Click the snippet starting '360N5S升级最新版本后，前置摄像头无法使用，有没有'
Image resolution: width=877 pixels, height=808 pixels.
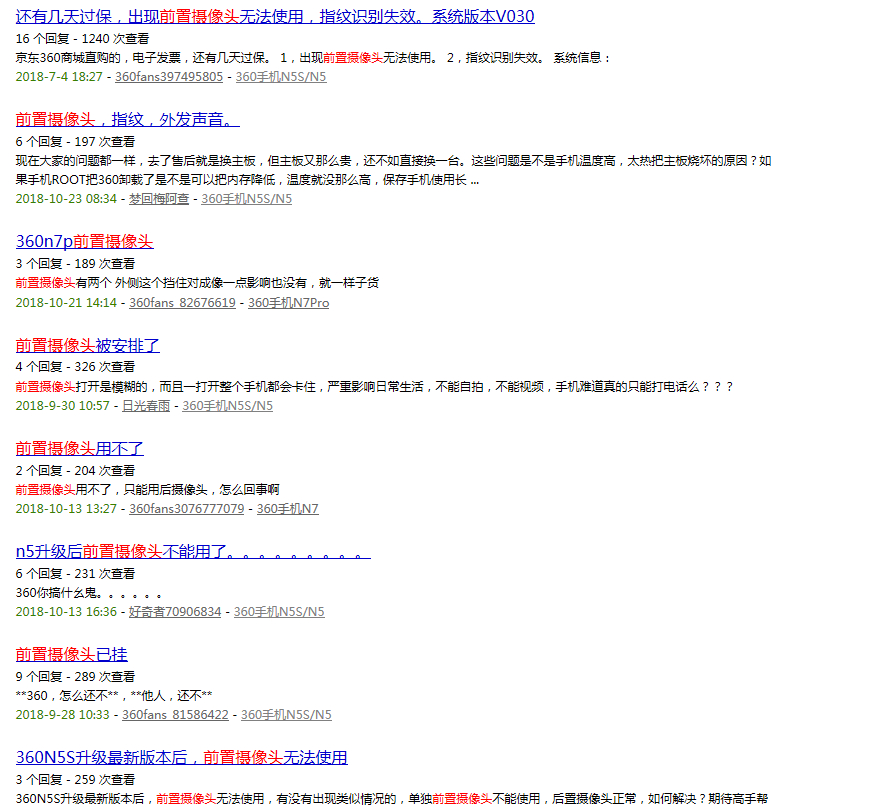coord(392,798)
